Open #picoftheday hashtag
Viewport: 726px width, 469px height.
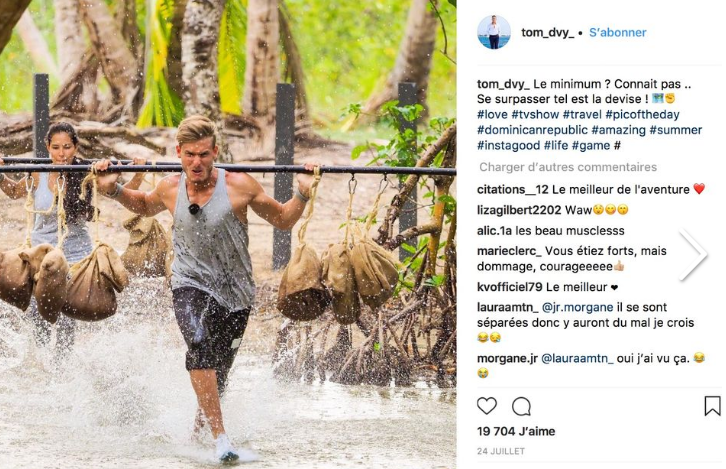click(x=642, y=114)
